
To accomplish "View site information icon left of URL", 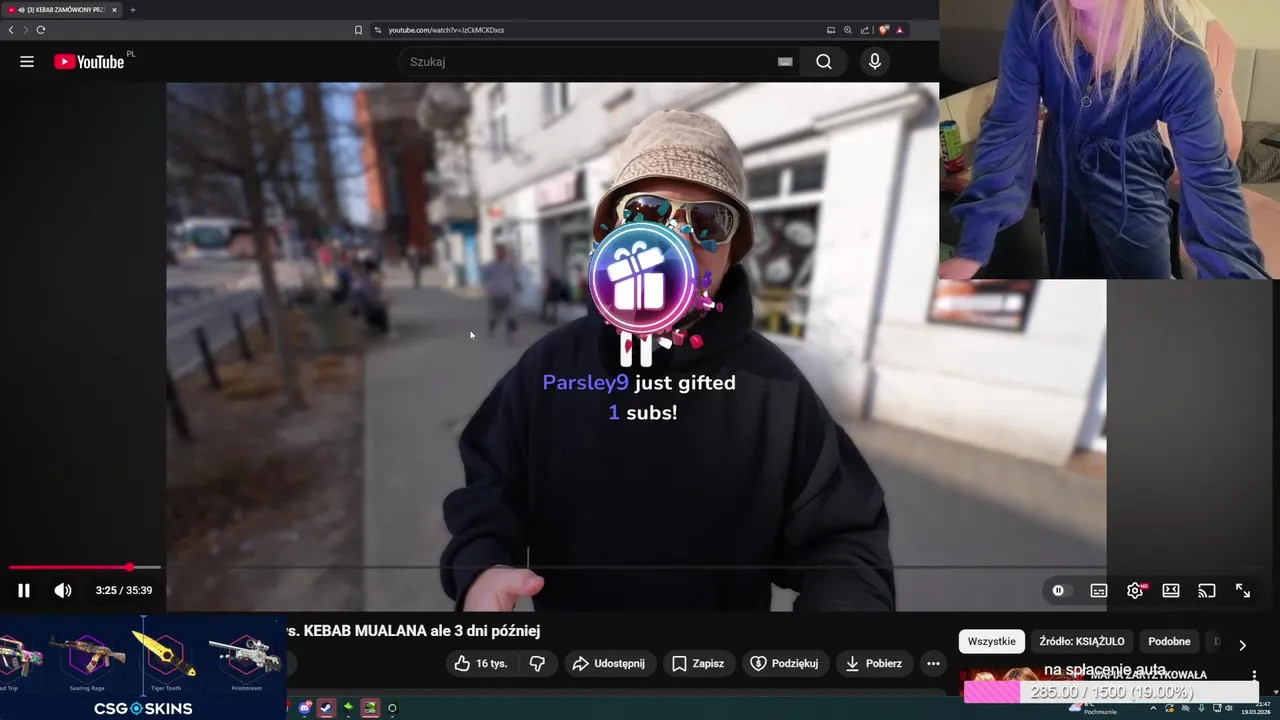I will (378, 30).
